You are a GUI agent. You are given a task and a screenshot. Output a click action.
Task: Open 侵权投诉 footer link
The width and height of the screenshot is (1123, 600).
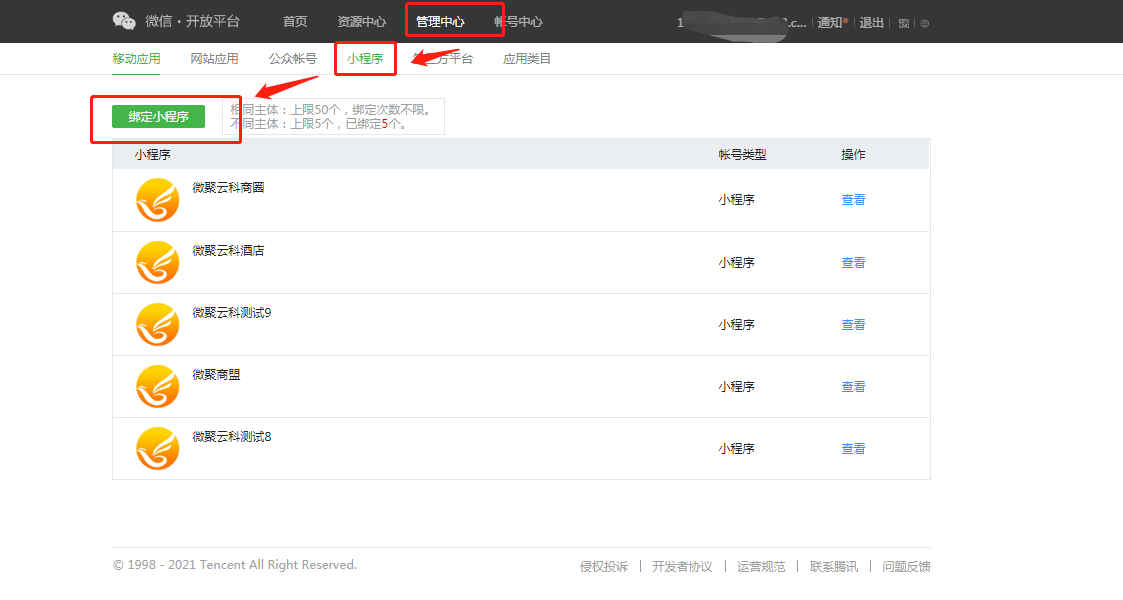click(x=604, y=566)
